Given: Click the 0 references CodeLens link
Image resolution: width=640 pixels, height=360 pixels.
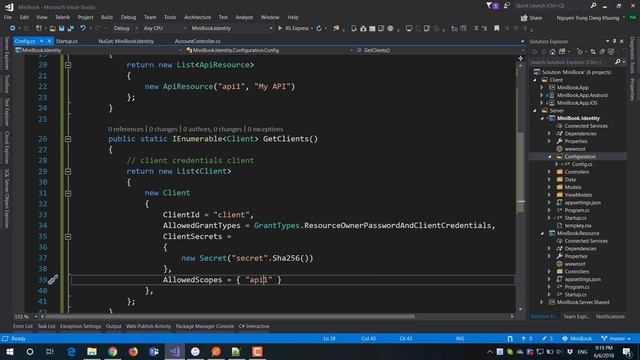Looking at the screenshot, I should coord(126,129).
